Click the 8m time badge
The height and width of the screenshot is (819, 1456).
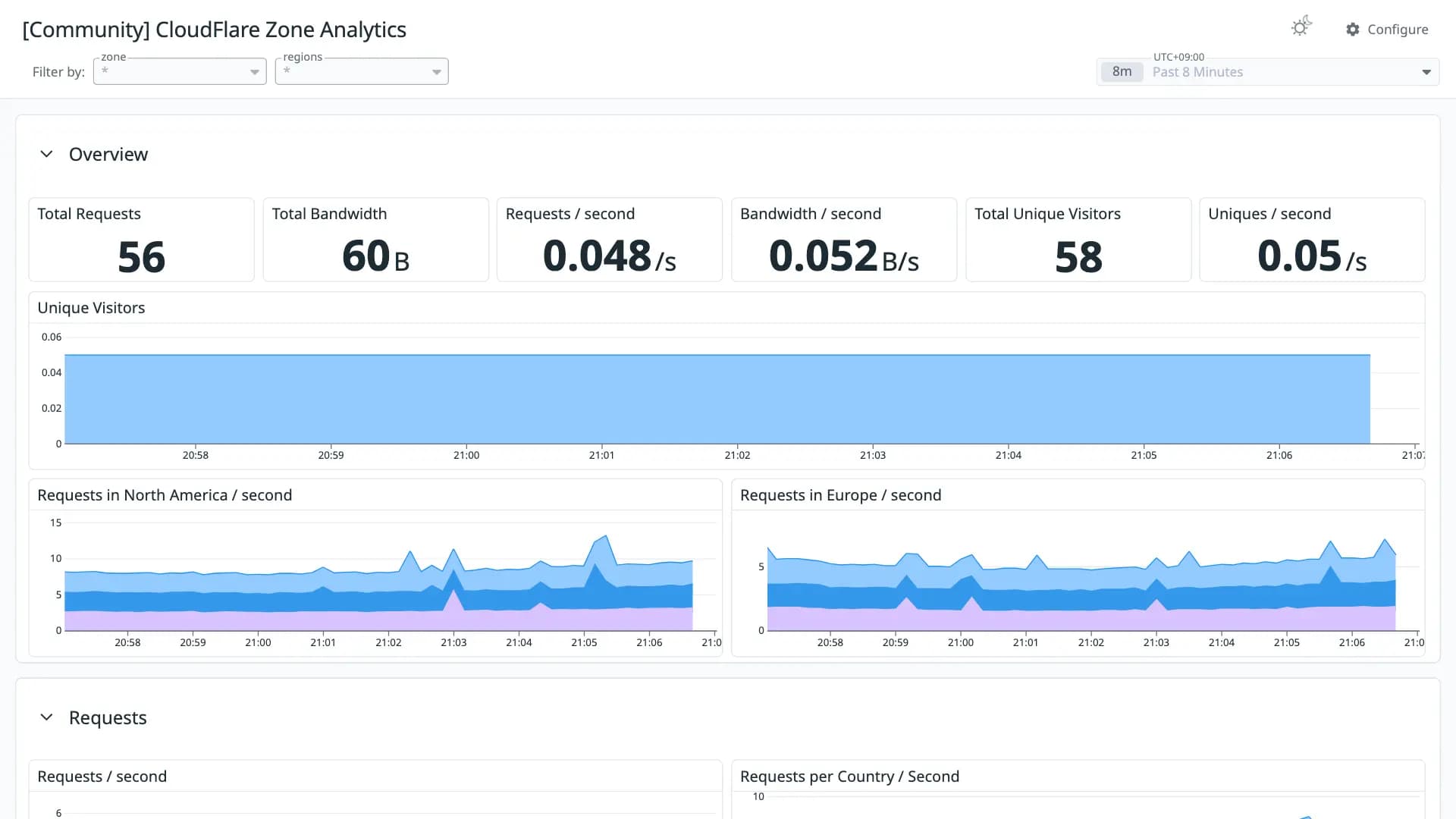click(1122, 72)
